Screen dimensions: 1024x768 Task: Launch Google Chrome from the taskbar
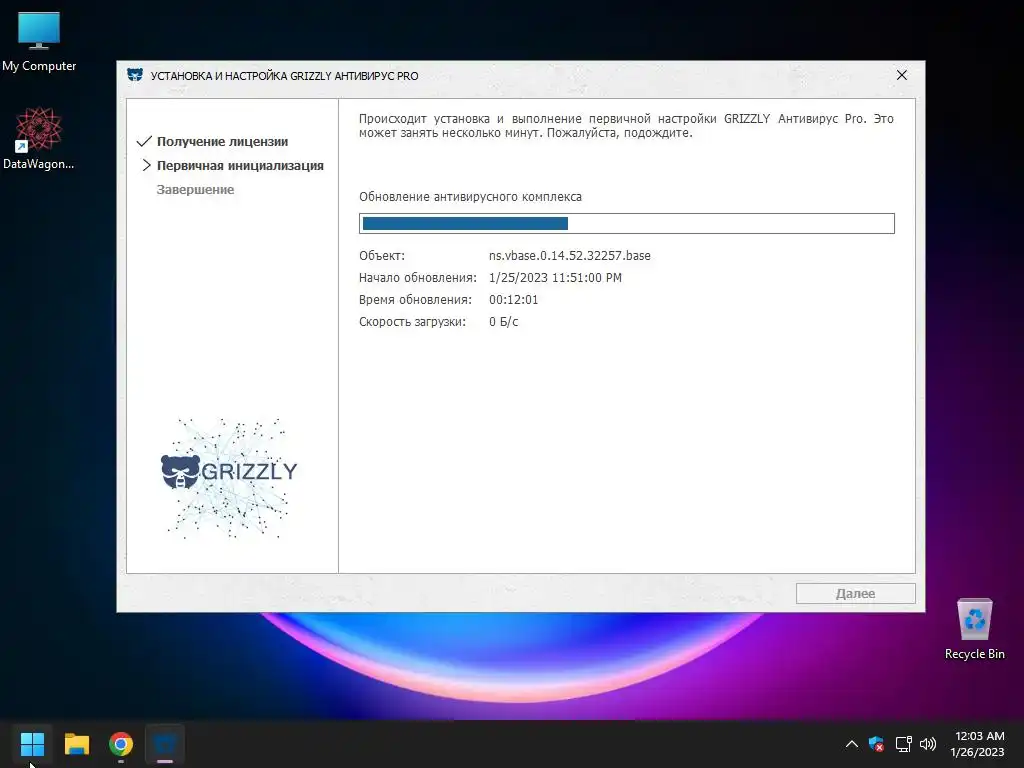click(121, 744)
